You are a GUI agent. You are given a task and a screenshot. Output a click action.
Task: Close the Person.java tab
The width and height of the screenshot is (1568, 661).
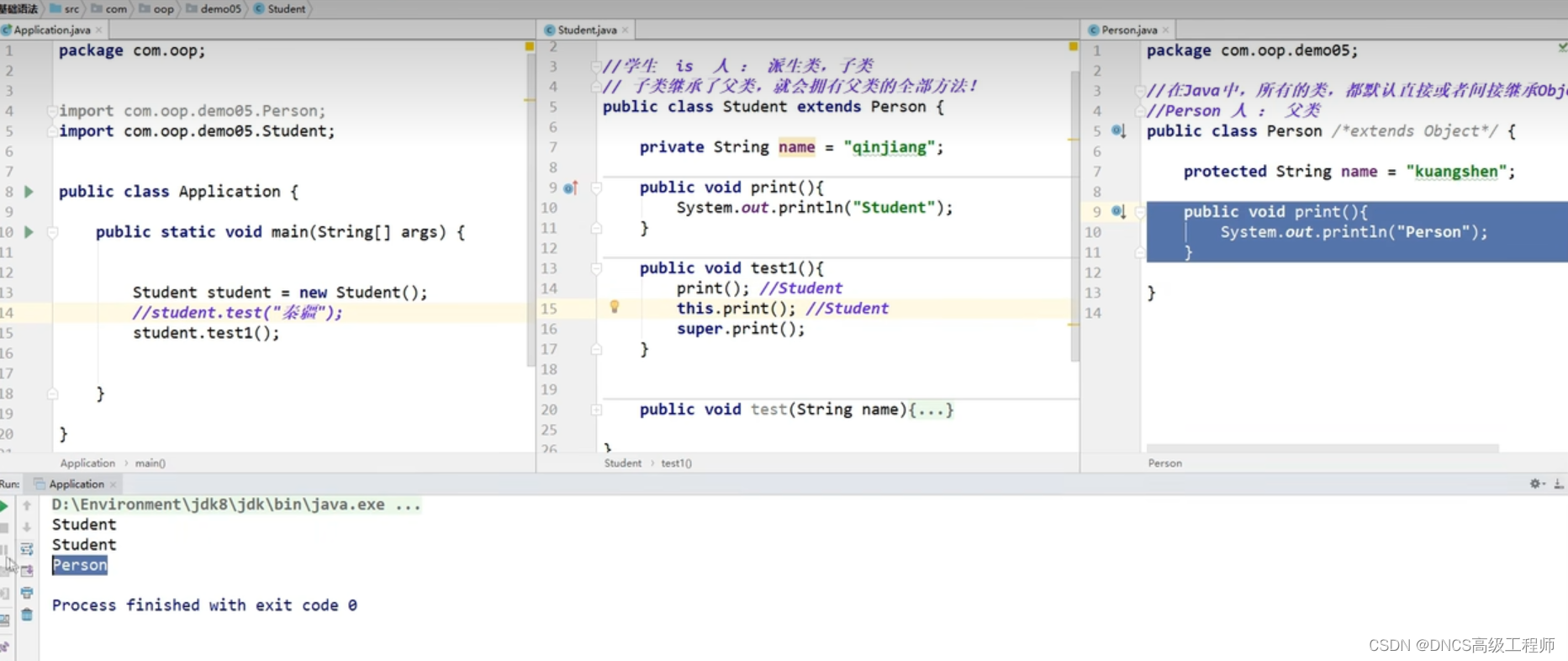pyautogui.click(x=1166, y=30)
